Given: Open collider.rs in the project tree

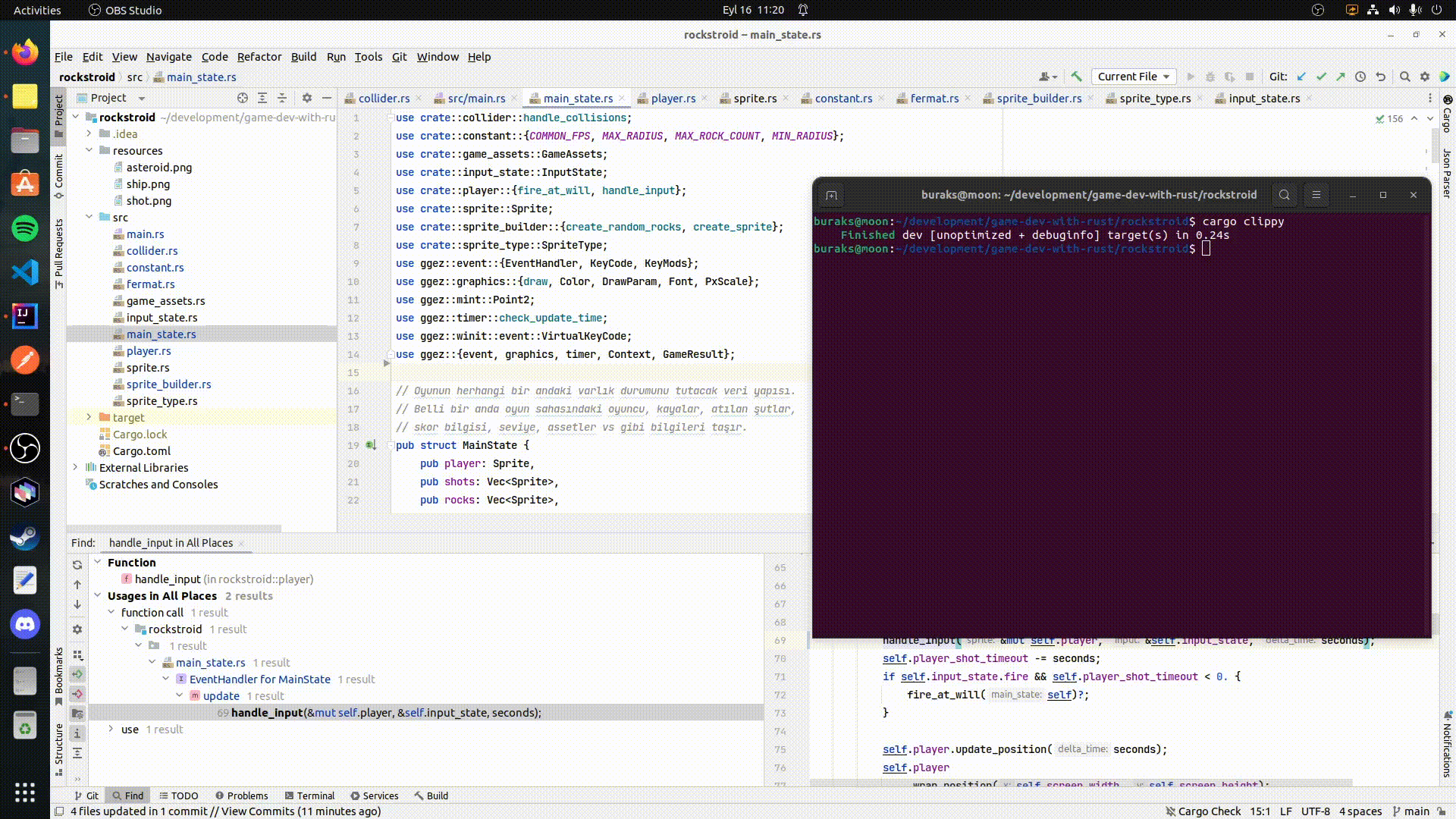Looking at the screenshot, I should (152, 251).
